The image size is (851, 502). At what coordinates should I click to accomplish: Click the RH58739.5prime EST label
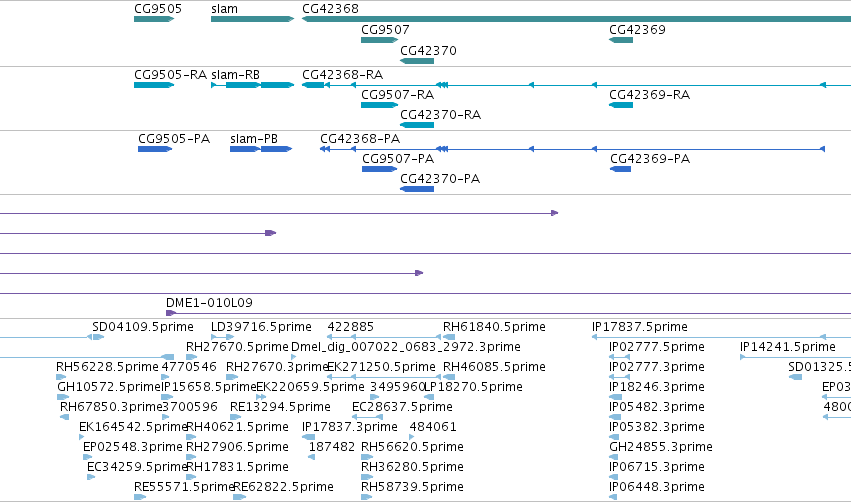pyautogui.click(x=412, y=487)
